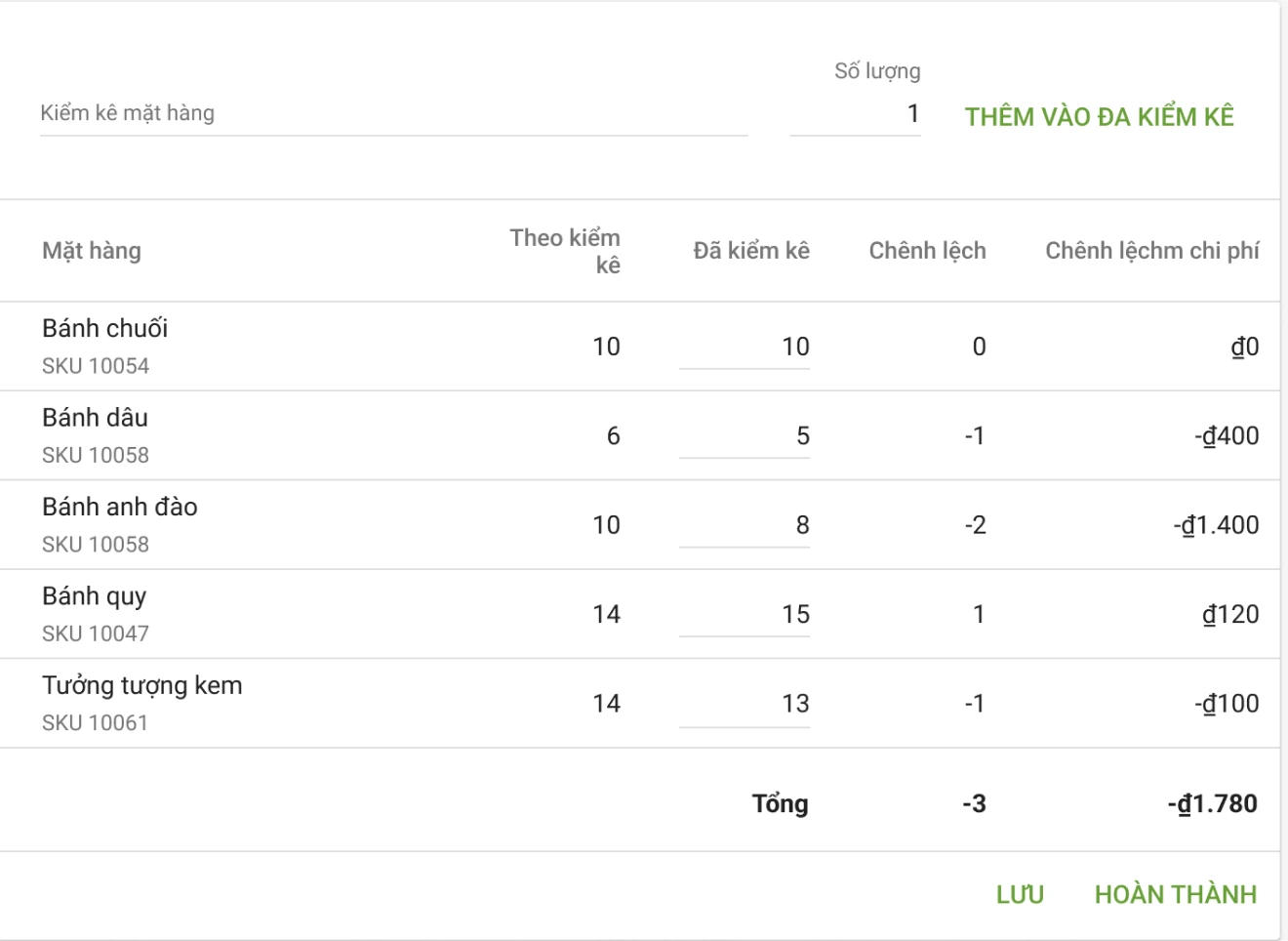Click the LƯU button
The width and height of the screenshot is (1288, 941).
[x=1020, y=894]
